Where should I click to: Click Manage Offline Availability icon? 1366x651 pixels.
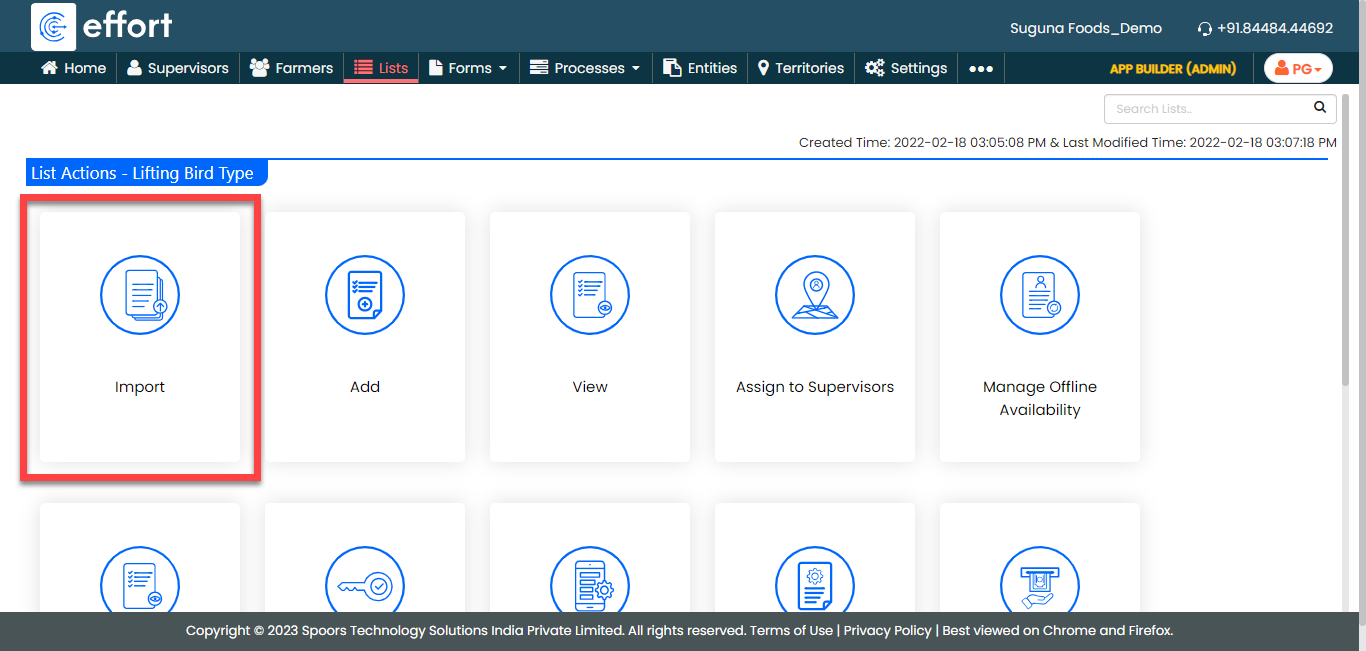click(x=1040, y=294)
